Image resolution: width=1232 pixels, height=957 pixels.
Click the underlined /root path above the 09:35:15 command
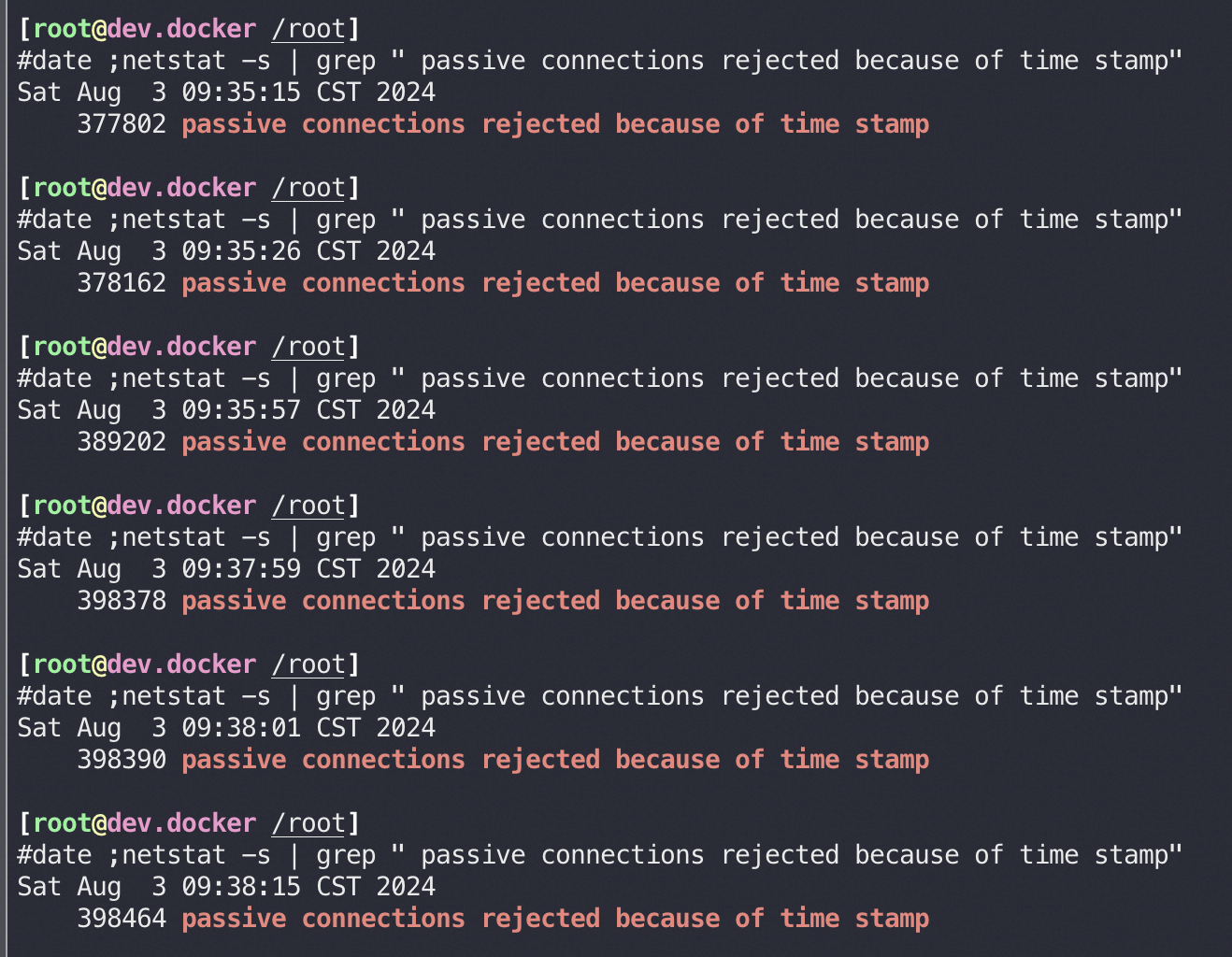308,29
